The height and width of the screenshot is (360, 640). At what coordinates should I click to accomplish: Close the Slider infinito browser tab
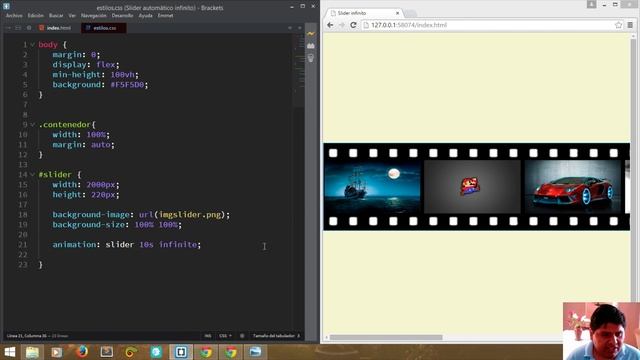(397, 13)
